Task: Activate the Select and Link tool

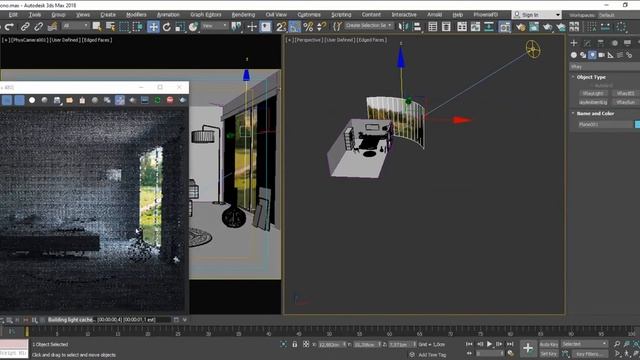Action: pos(25,27)
